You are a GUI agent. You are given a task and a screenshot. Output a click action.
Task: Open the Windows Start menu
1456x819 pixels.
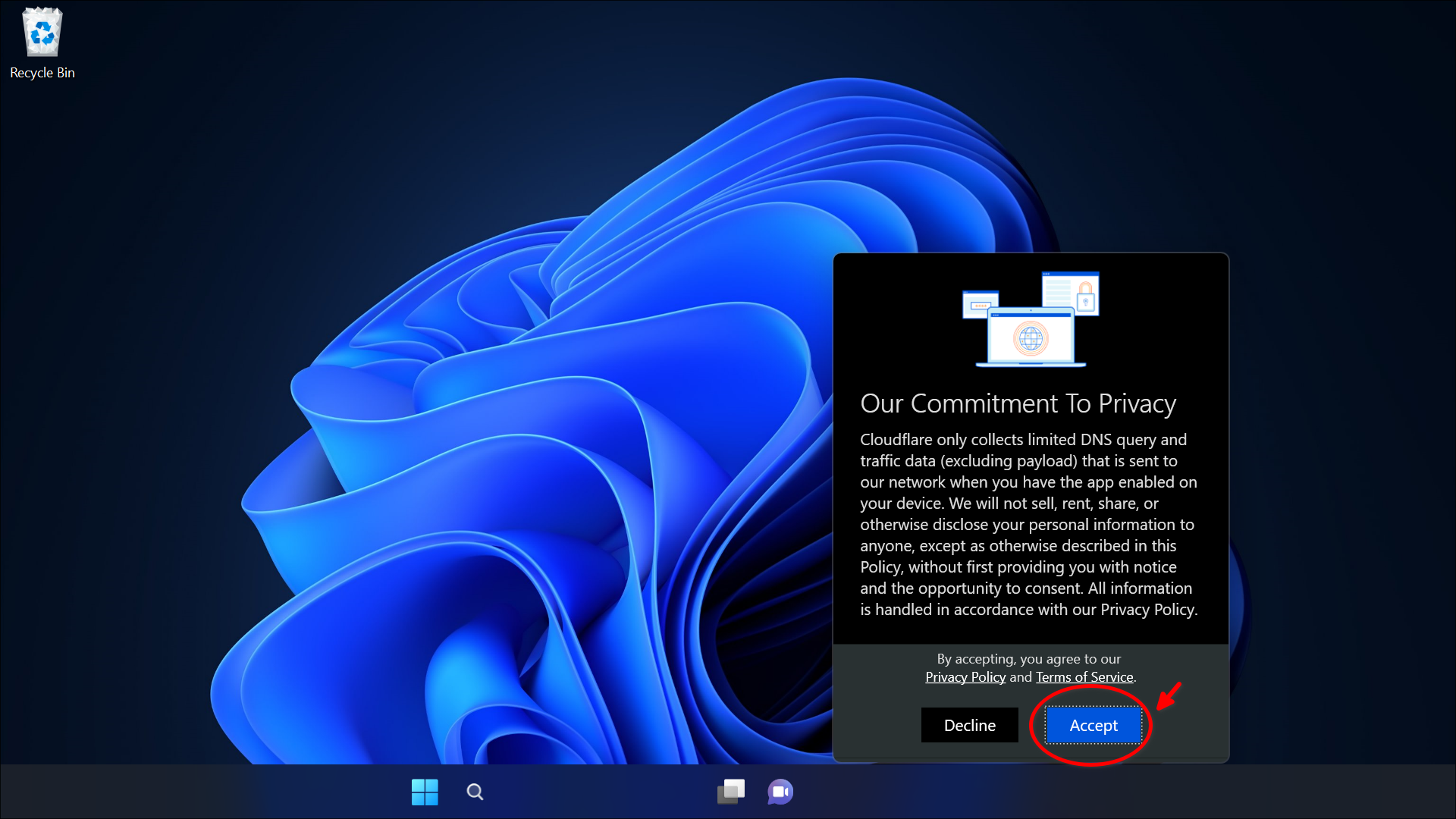click(425, 792)
